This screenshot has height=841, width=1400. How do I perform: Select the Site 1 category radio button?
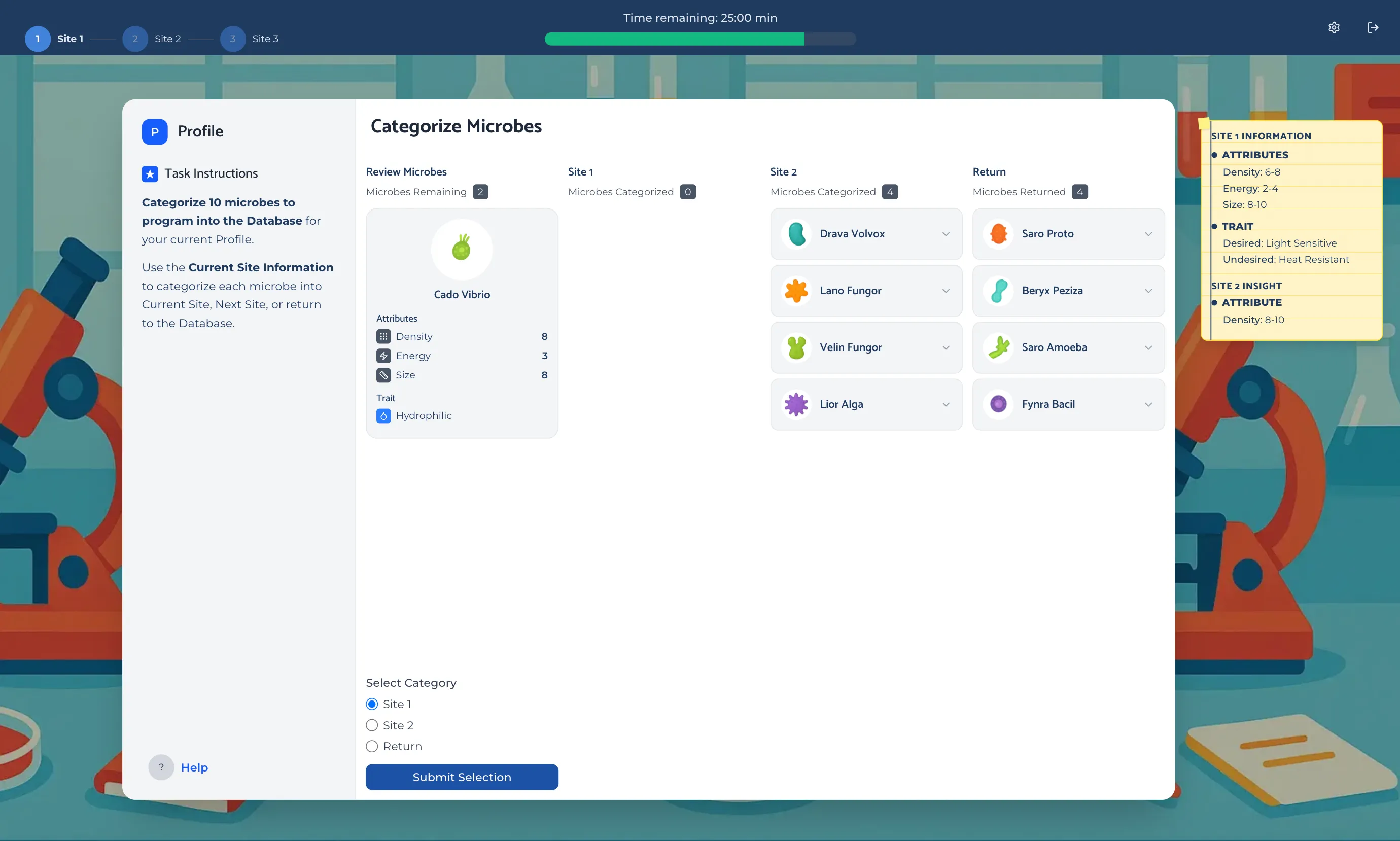point(372,705)
